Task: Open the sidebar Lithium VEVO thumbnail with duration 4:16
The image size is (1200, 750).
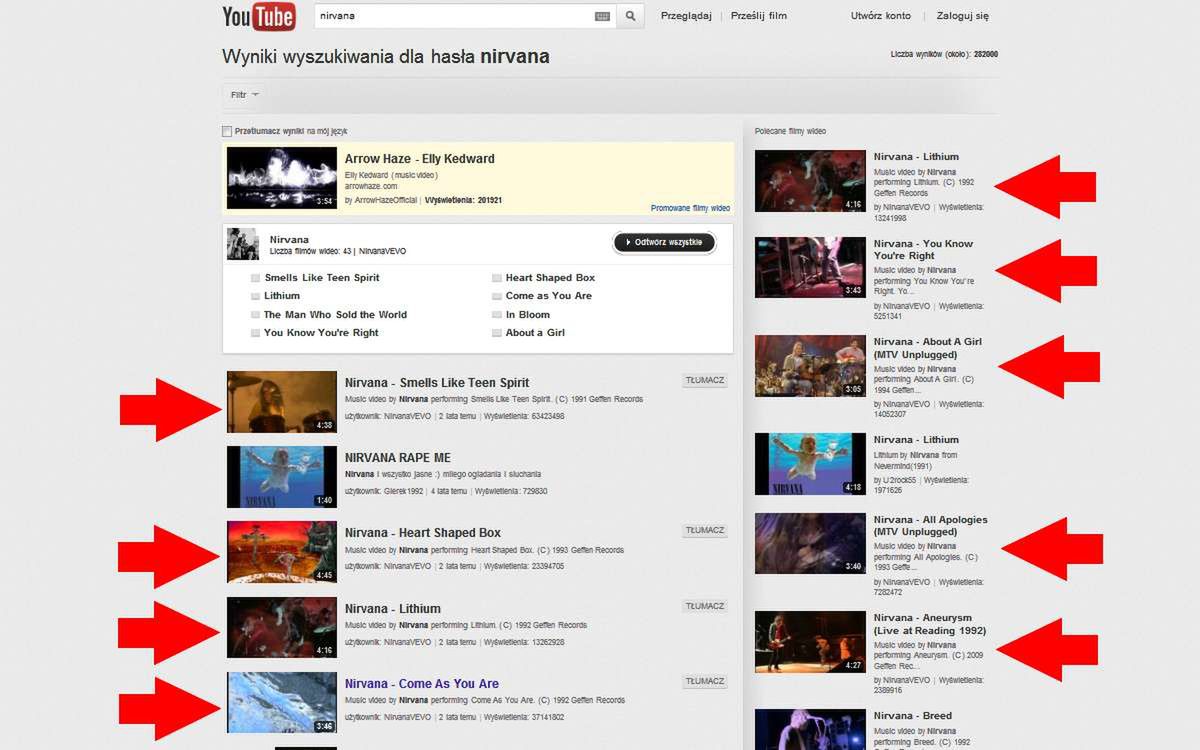Action: point(810,181)
